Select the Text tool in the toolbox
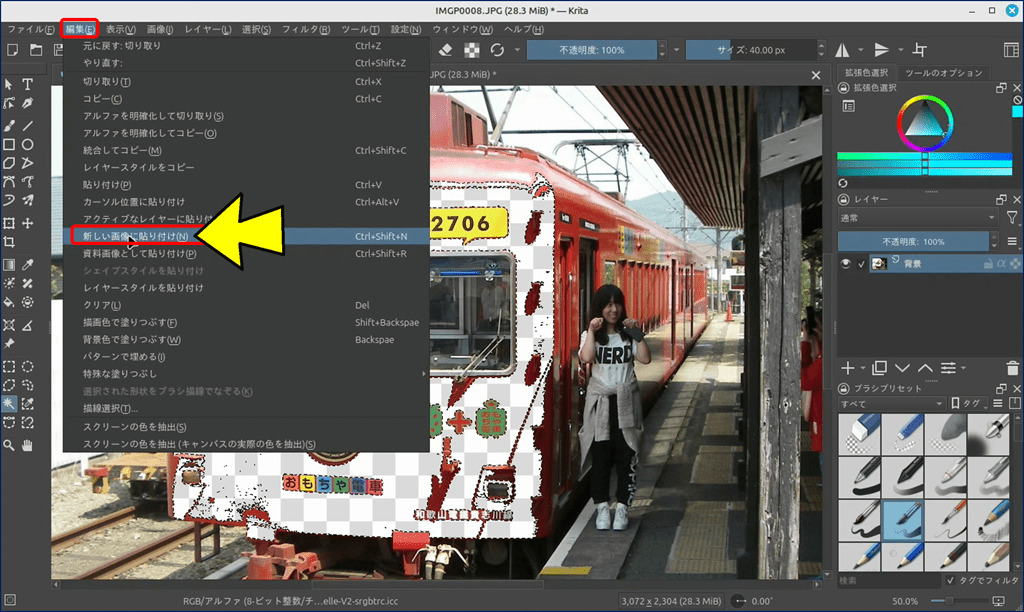1024x612 pixels. [28, 84]
